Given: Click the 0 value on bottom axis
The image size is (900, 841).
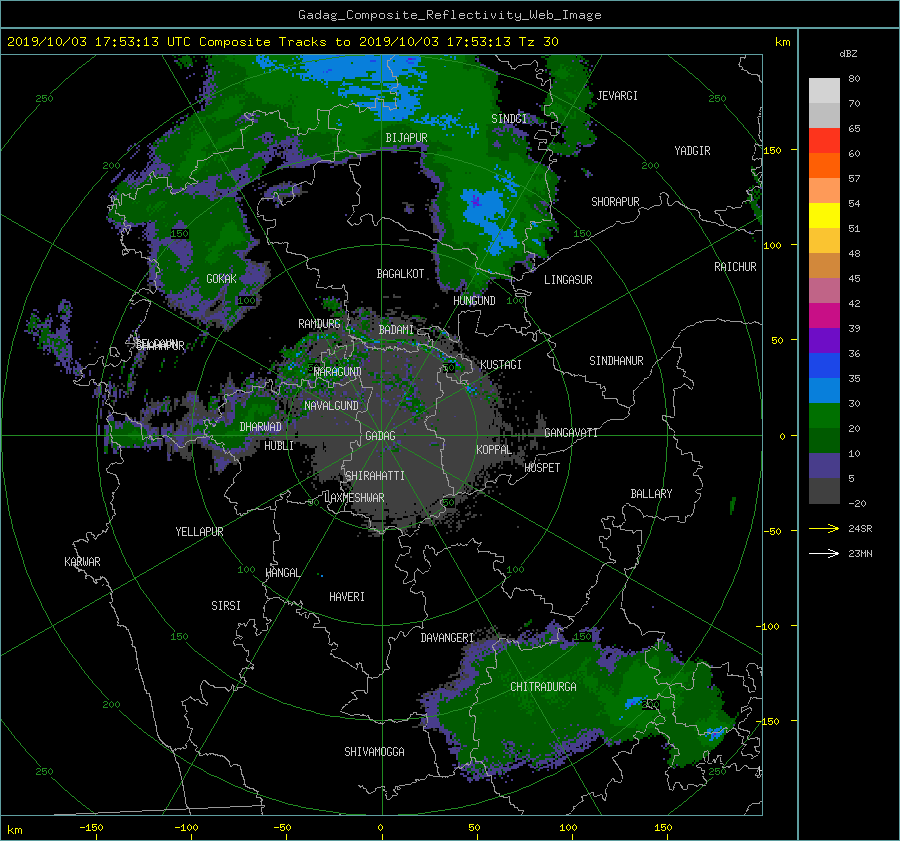Looking at the screenshot, I should [x=380, y=828].
